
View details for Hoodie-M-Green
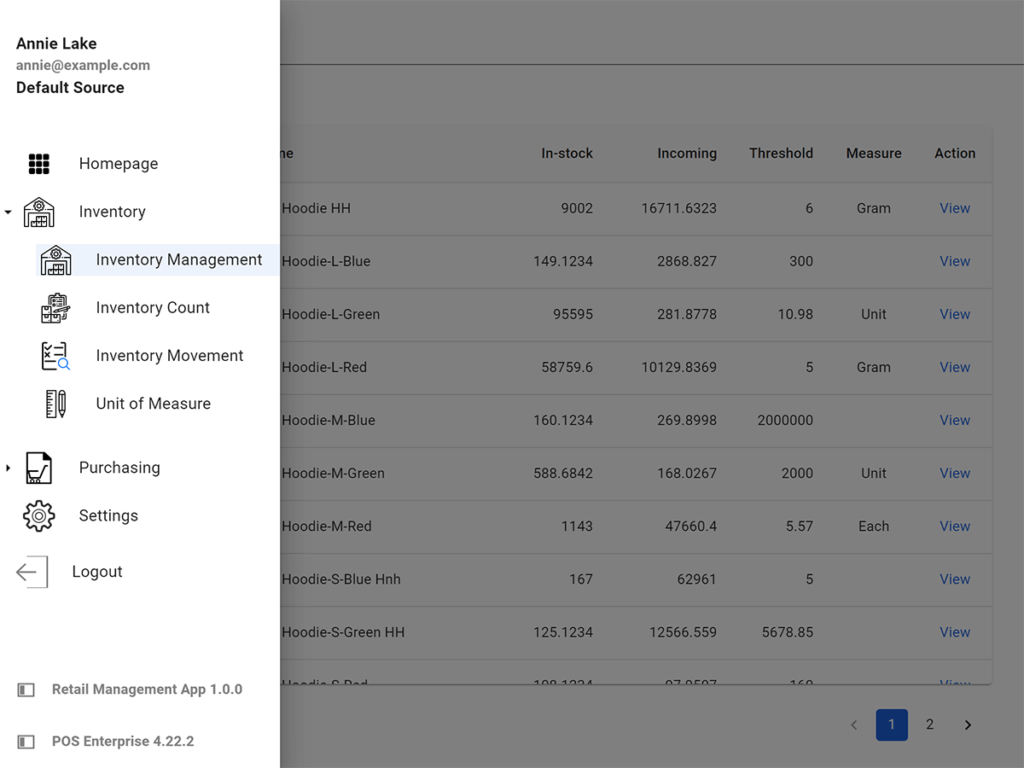[x=954, y=473]
